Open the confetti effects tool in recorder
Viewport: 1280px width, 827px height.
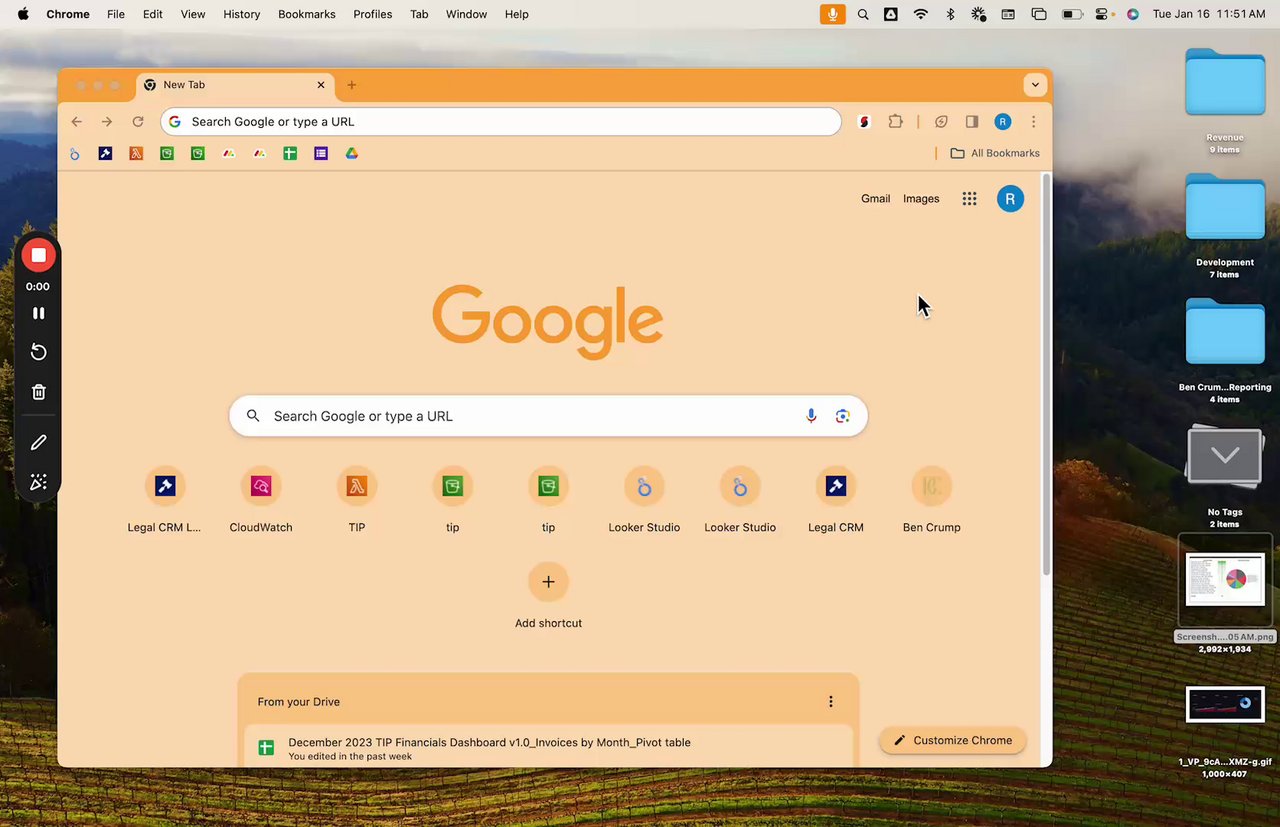click(x=38, y=482)
